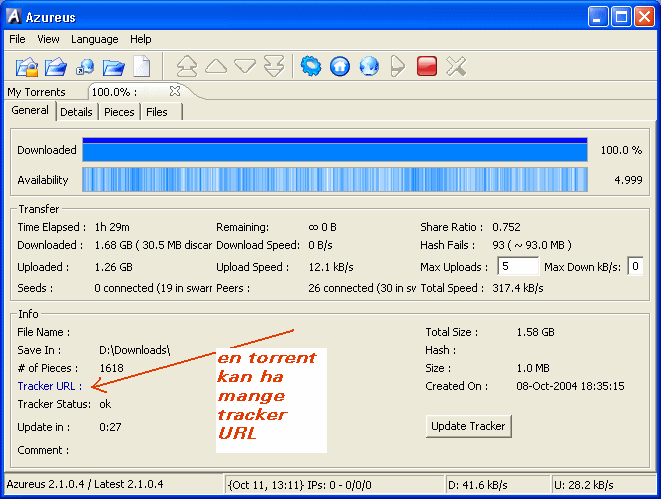
Task: Open the File menu
Action: [17, 39]
